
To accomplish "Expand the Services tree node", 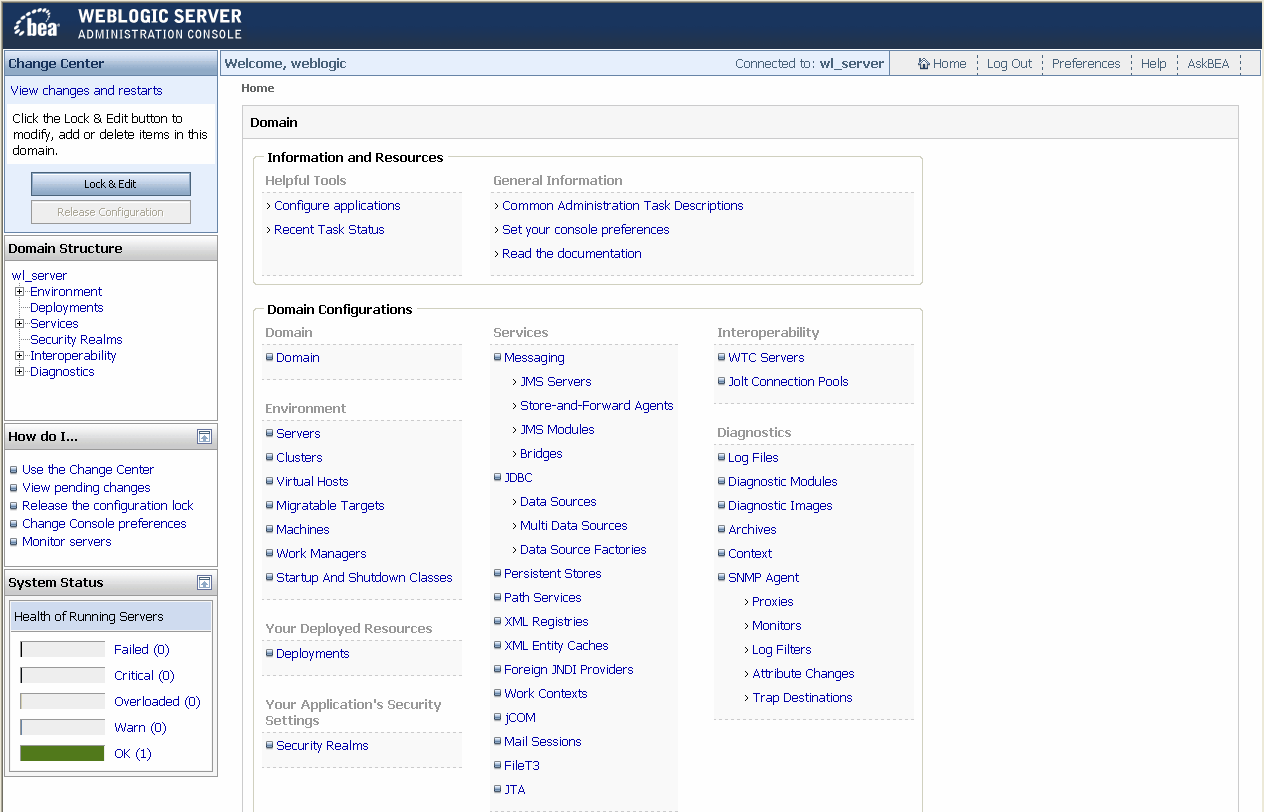I will point(20,323).
